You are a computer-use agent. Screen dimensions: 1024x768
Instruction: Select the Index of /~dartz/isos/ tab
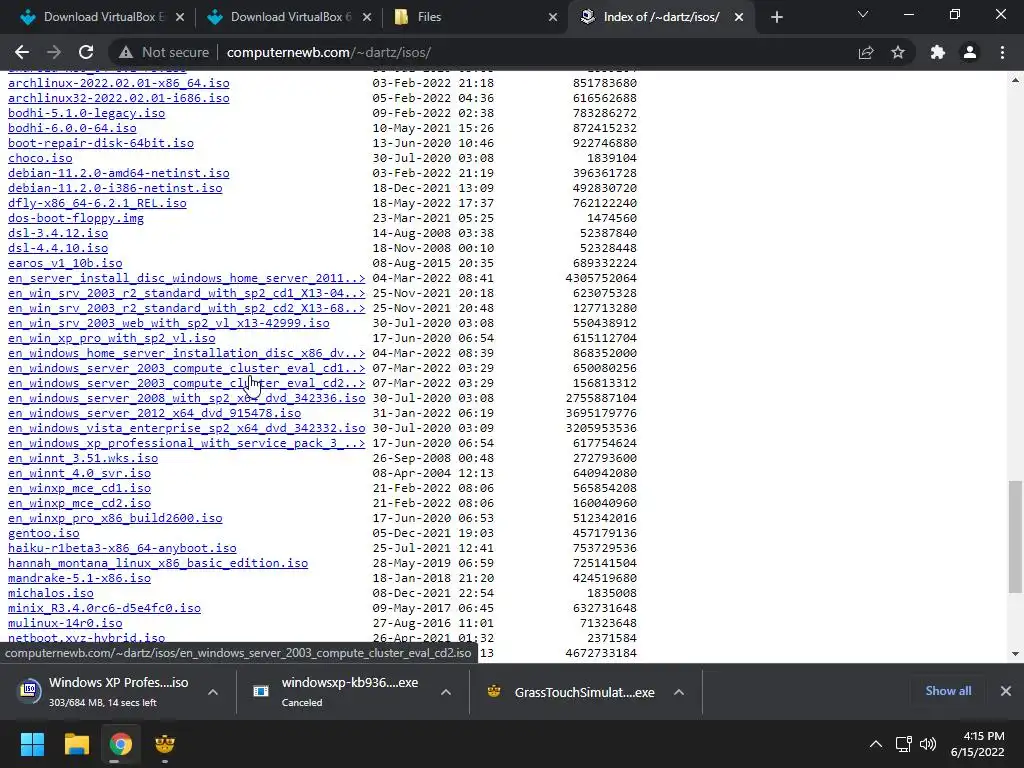coord(662,17)
